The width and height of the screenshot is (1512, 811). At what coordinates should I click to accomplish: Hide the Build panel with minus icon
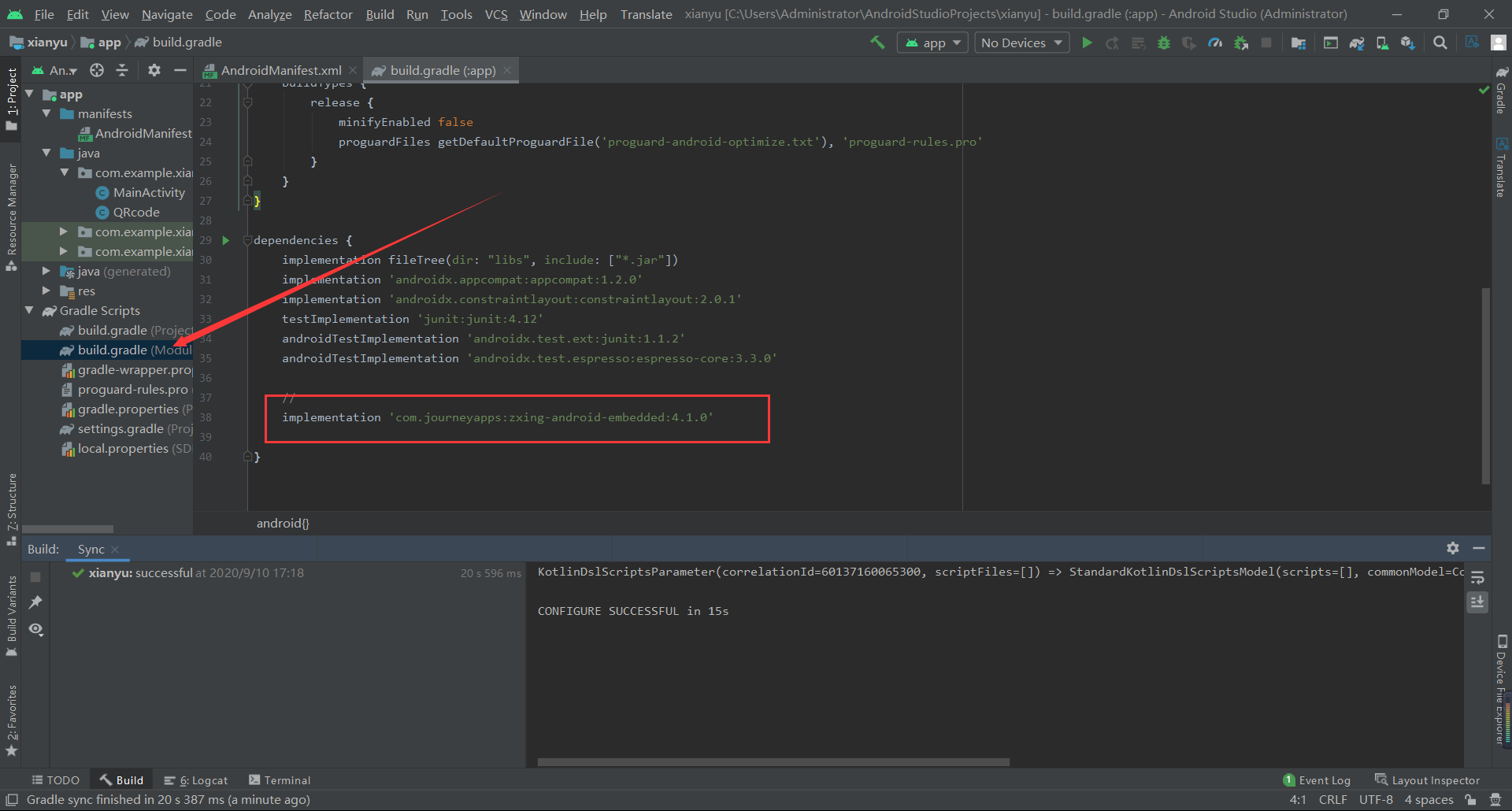coord(1479,548)
